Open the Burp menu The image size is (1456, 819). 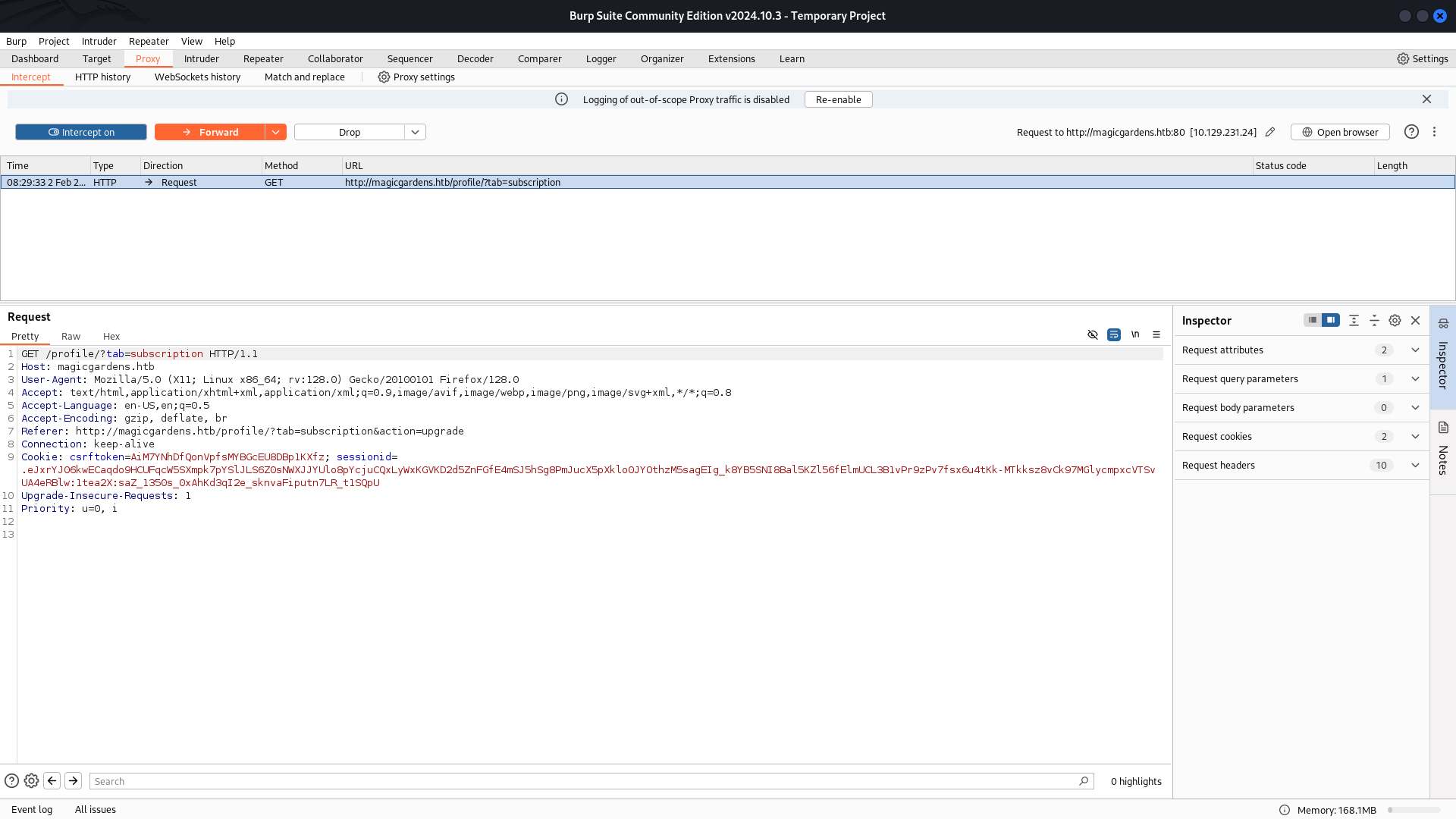16,41
